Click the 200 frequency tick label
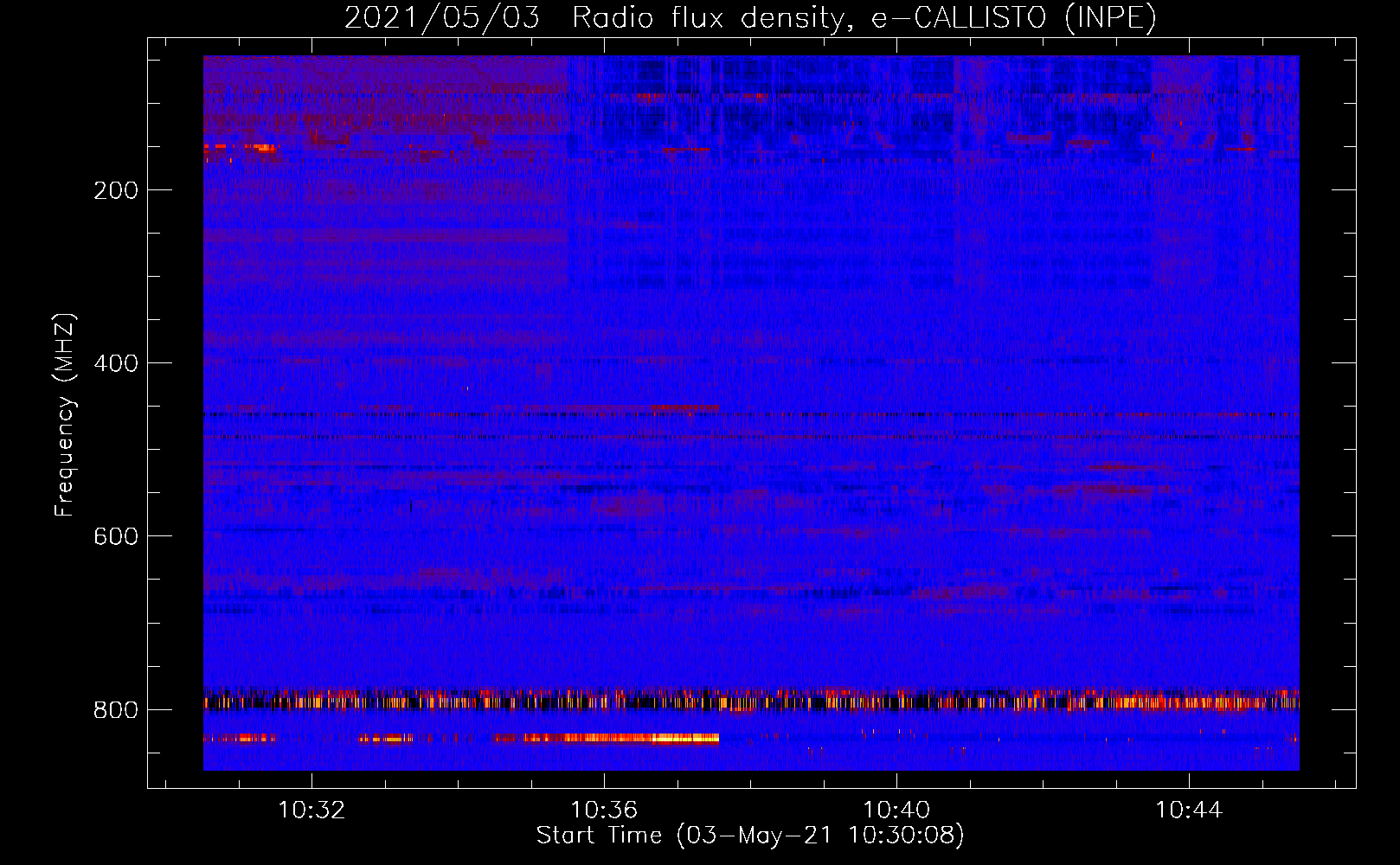This screenshot has height=865, width=1400. click(x=116, y=190)
